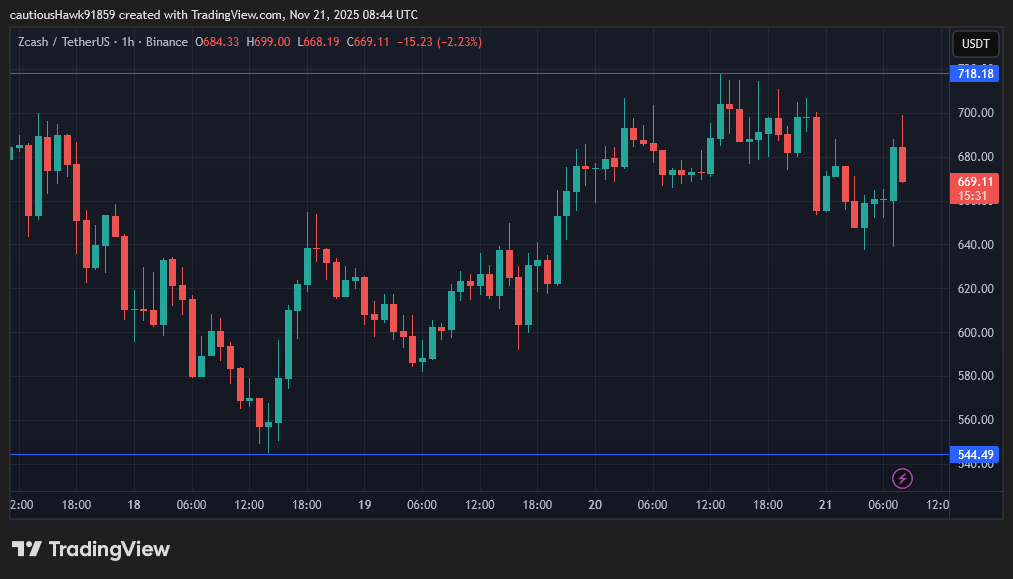The image size is (1013, 579).
Task: Open the USDT currency selector
Action: [x=975, y=44]
